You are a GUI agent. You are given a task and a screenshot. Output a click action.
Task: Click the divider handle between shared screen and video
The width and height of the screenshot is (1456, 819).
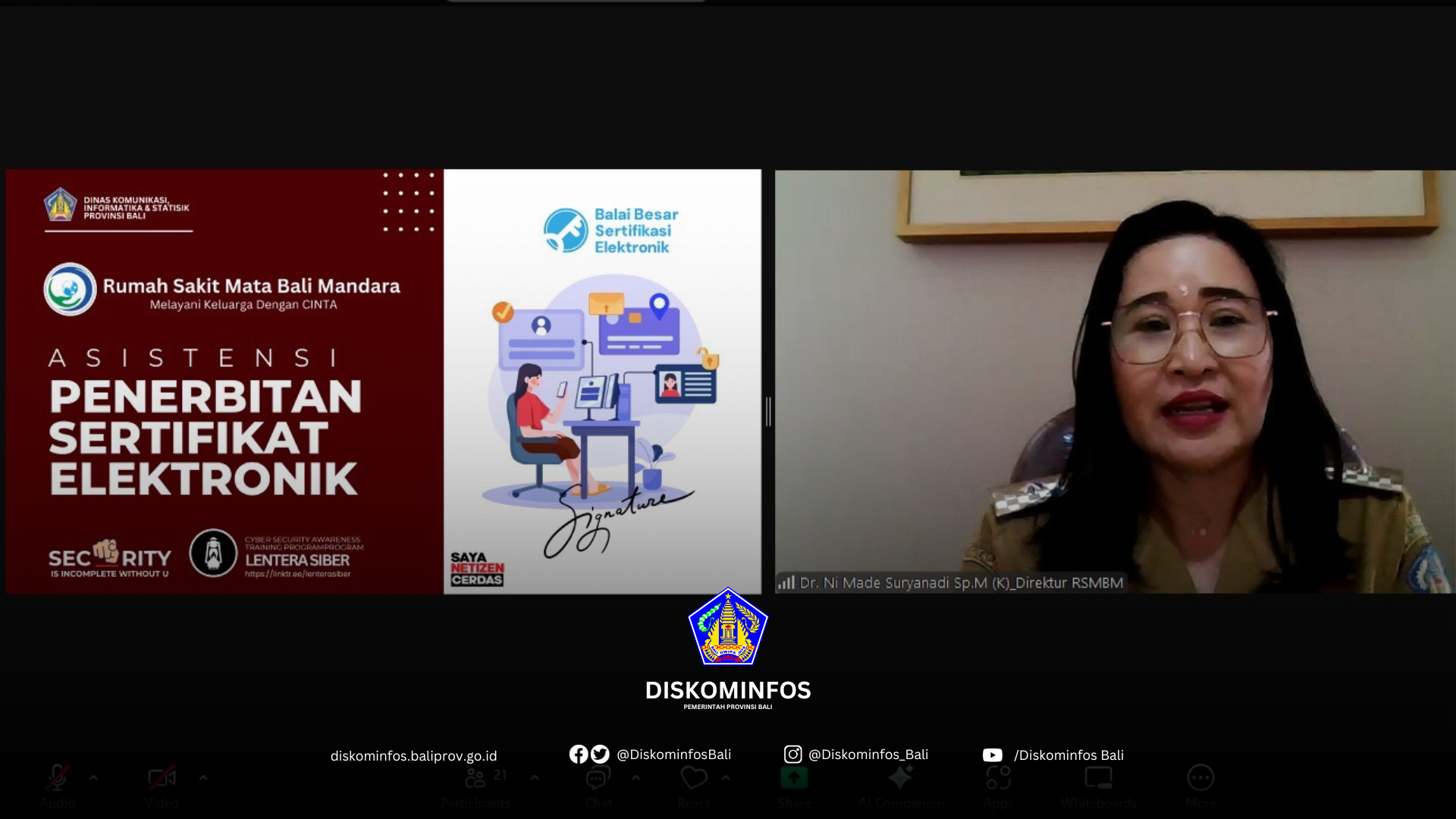point(768,412)
